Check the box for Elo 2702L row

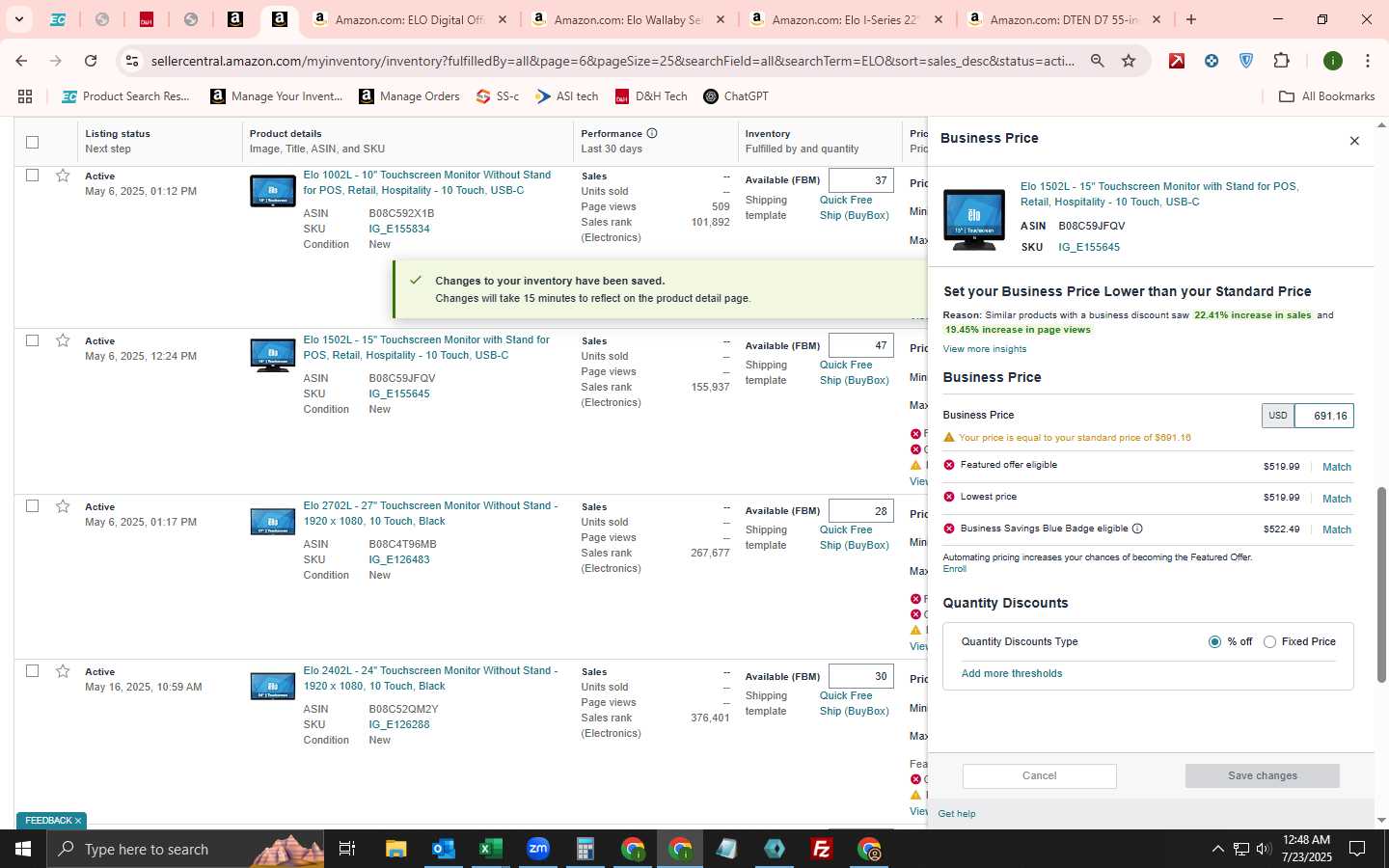click(32, 506)
